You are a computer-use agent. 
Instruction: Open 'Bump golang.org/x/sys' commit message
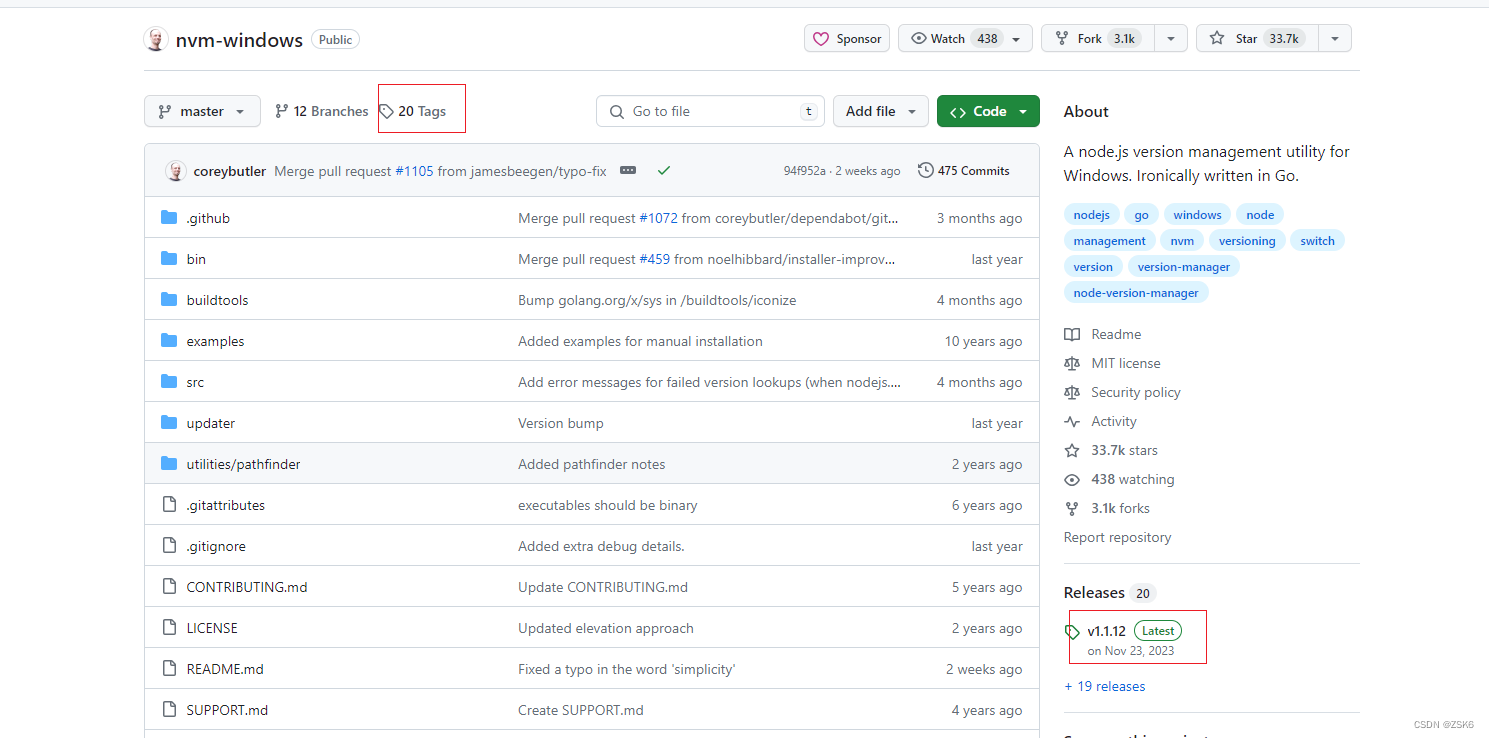pos(657,300)
